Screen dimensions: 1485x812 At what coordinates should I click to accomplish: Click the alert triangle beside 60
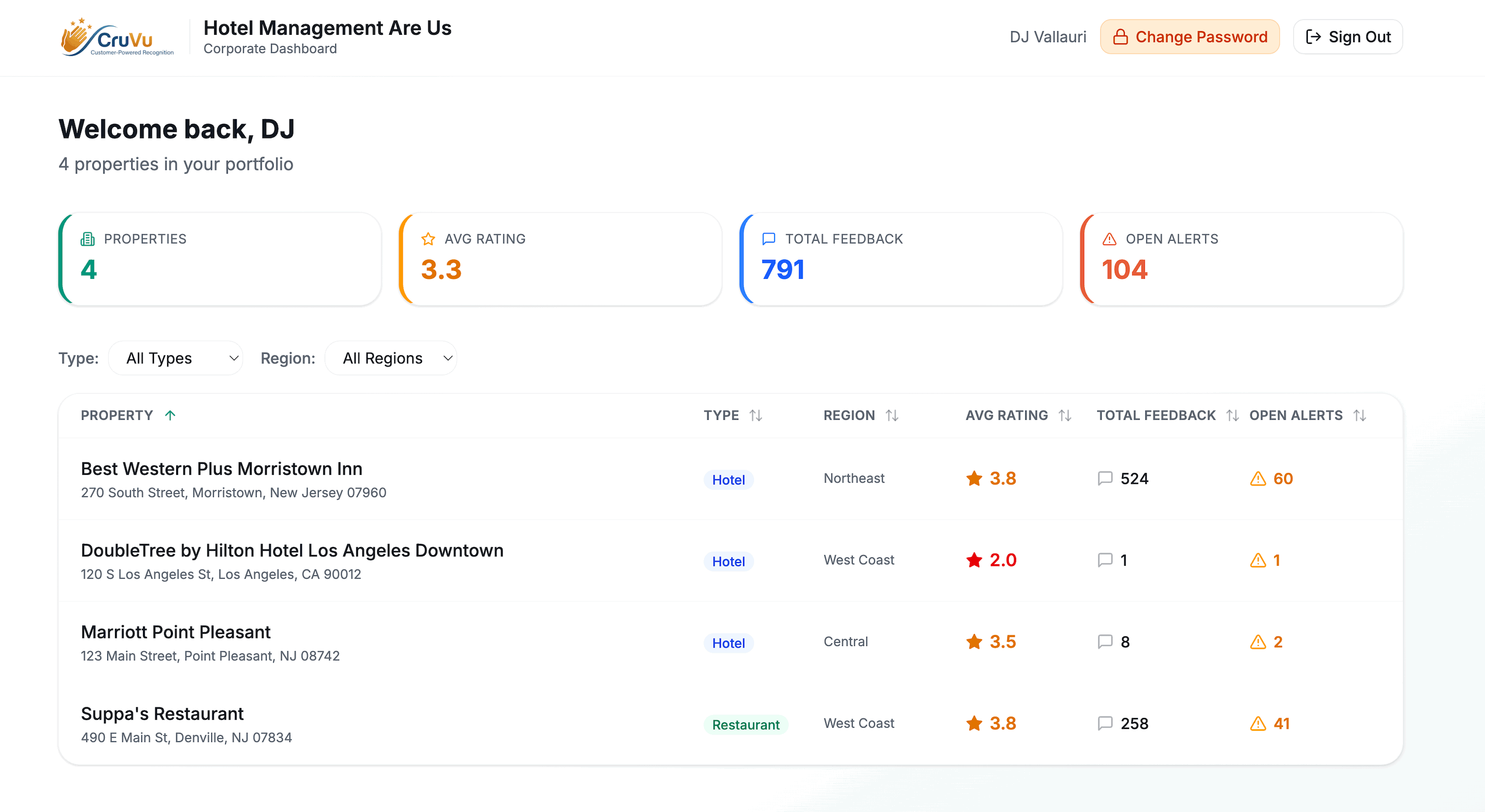[1258, 478]
